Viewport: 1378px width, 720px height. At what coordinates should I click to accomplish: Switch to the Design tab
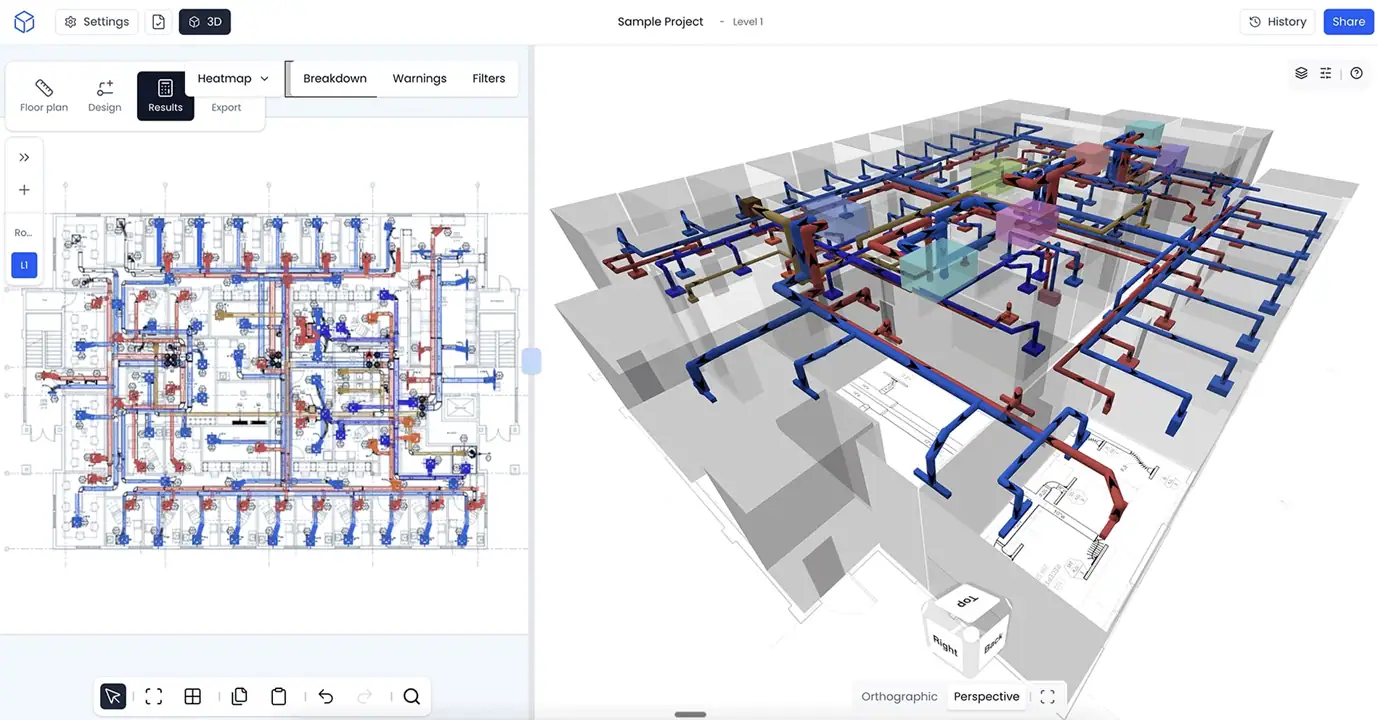(104, 96)
